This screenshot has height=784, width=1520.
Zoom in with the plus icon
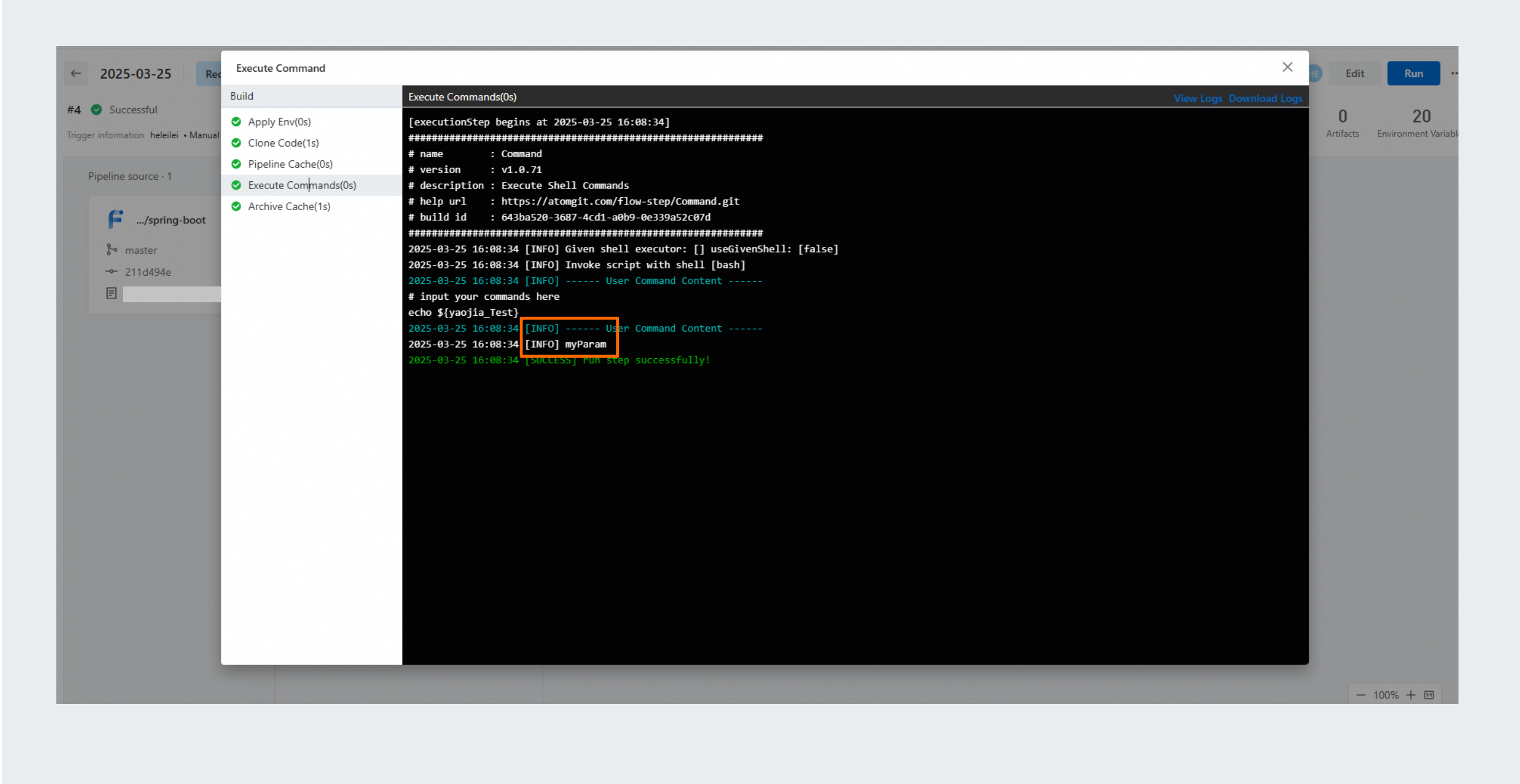[x=1410, y=695]
